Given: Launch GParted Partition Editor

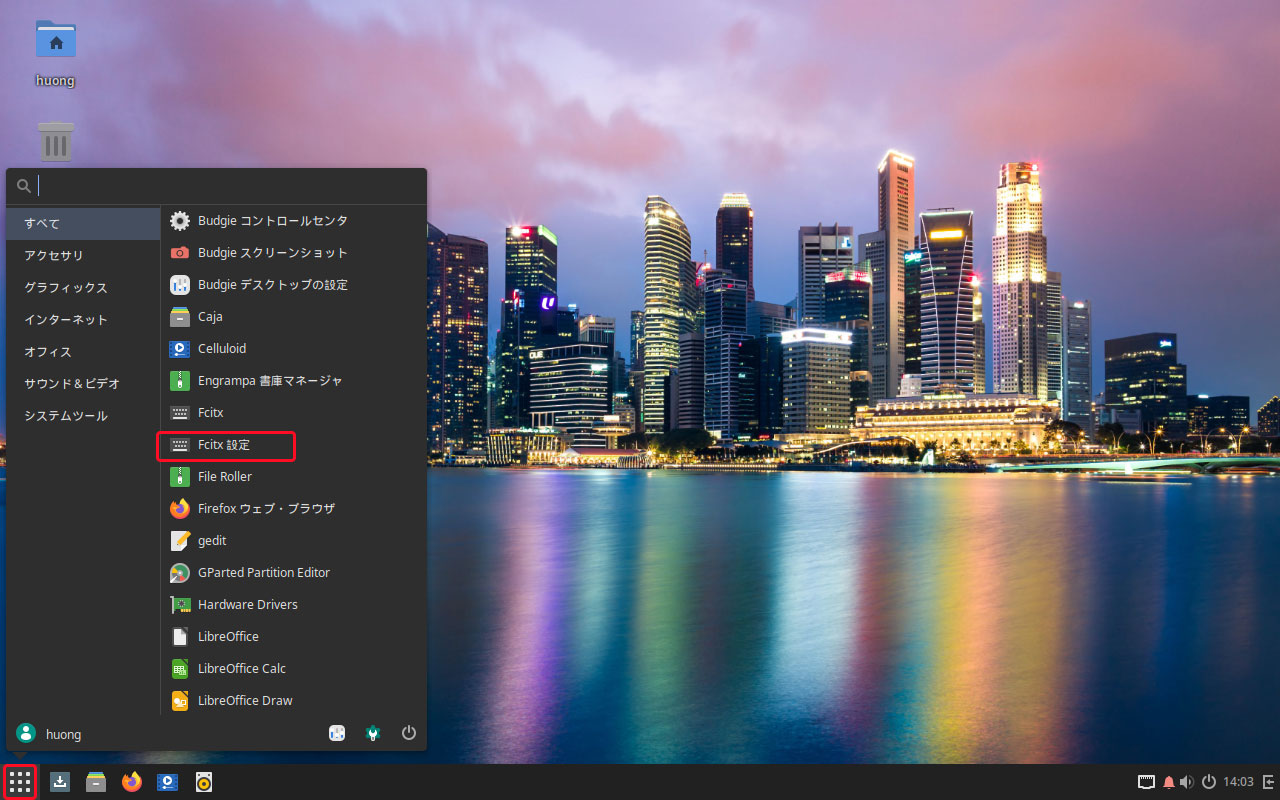Looking at the screenshot, I should 263,573.
